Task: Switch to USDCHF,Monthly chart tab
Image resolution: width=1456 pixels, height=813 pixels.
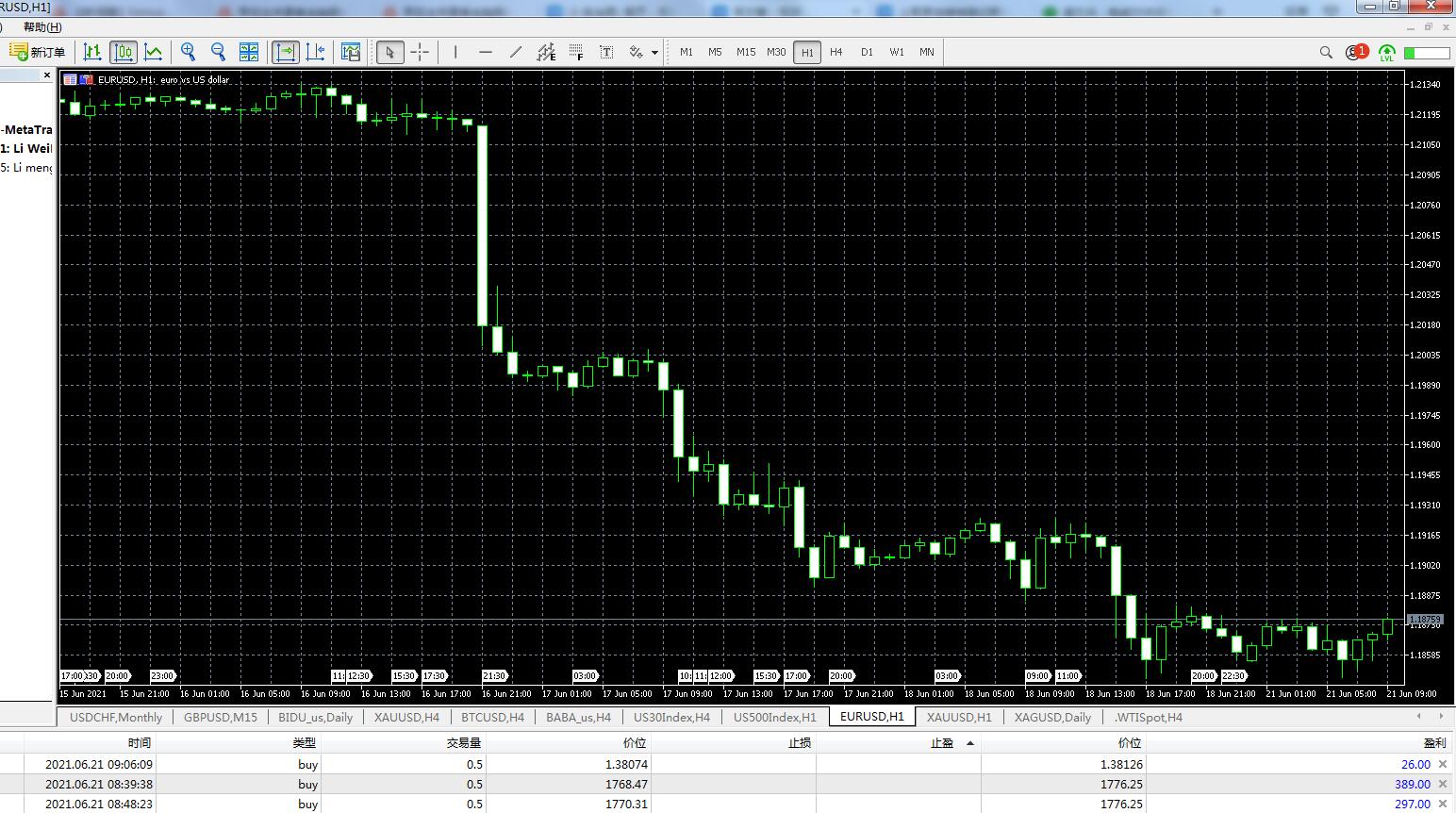Action: (116, 717)
